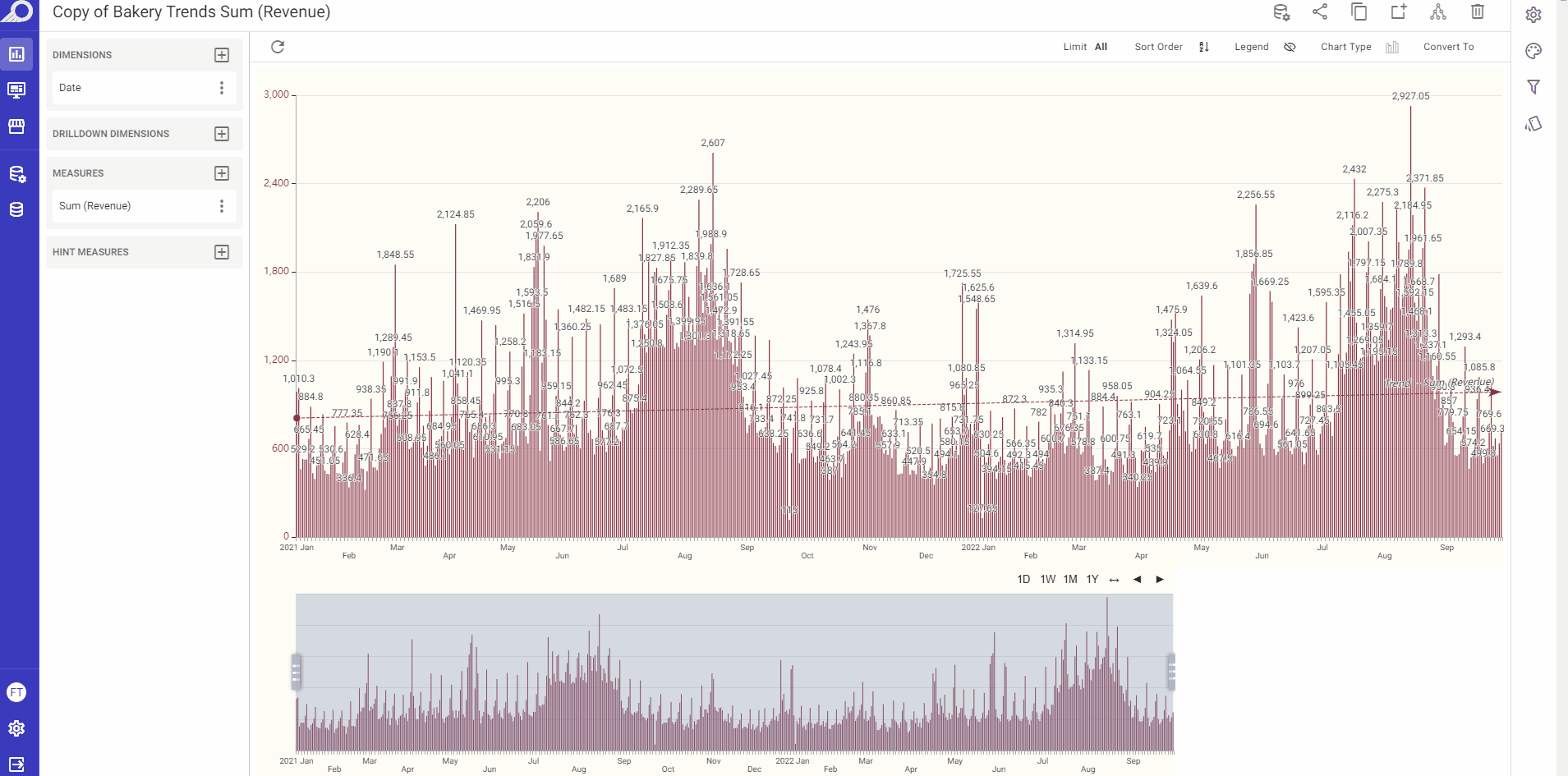Open the Convert To menu
This screenshot has width=1568, height=776.
click(1448, 47)
